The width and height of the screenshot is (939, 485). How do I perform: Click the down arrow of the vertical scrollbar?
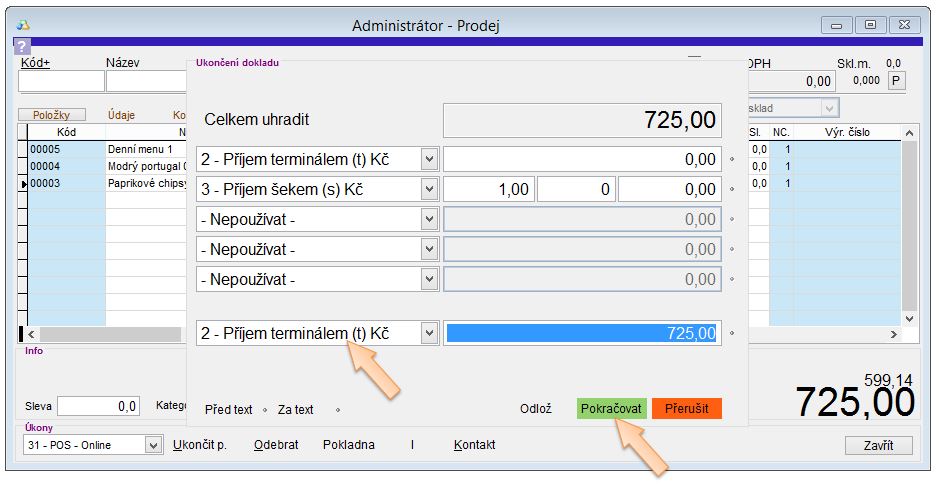(x=909, y=318)
